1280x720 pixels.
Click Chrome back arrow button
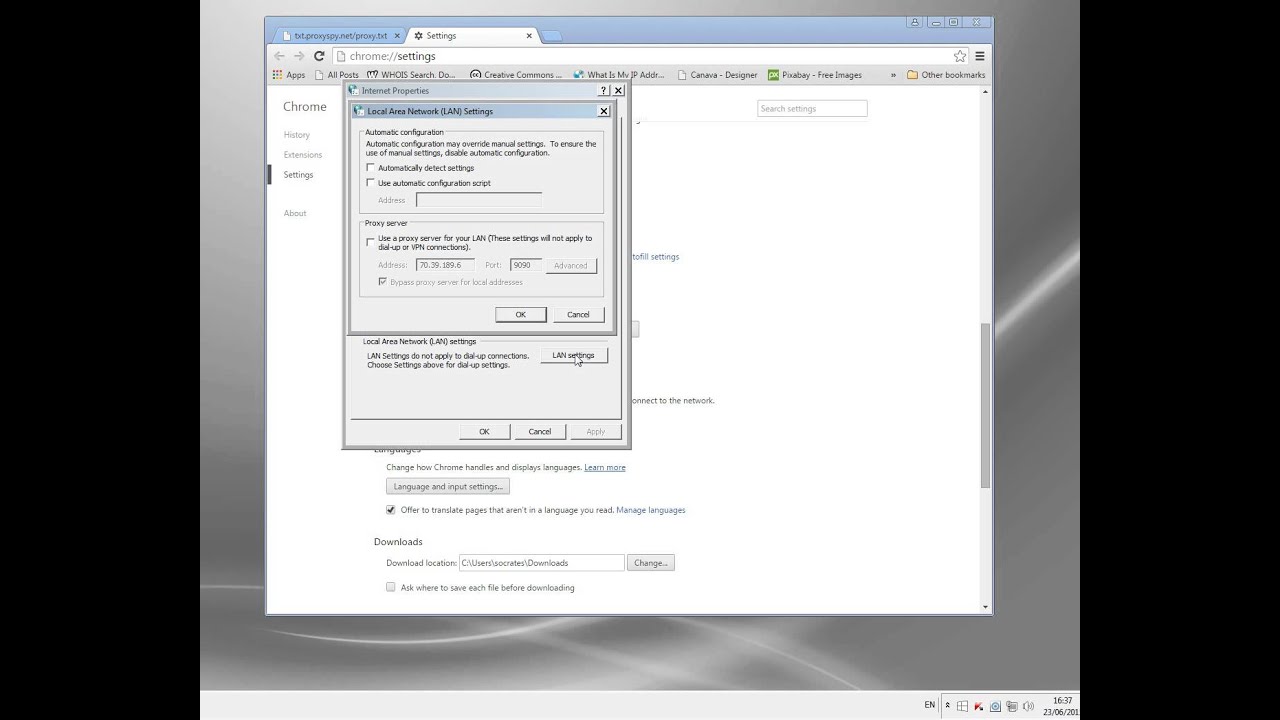[x=279, y=56]
